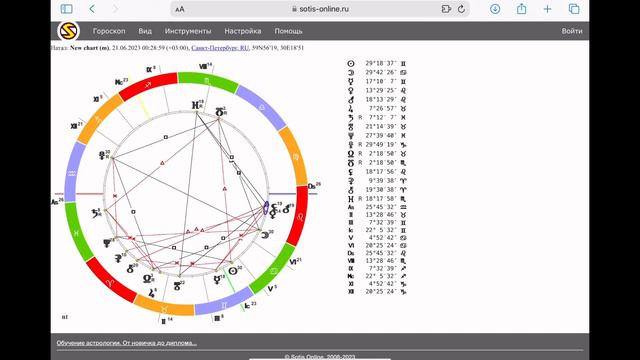640x360 pixels.
Task: Click the Moon symbol in positions table
Action: click(x=351, y=73)
